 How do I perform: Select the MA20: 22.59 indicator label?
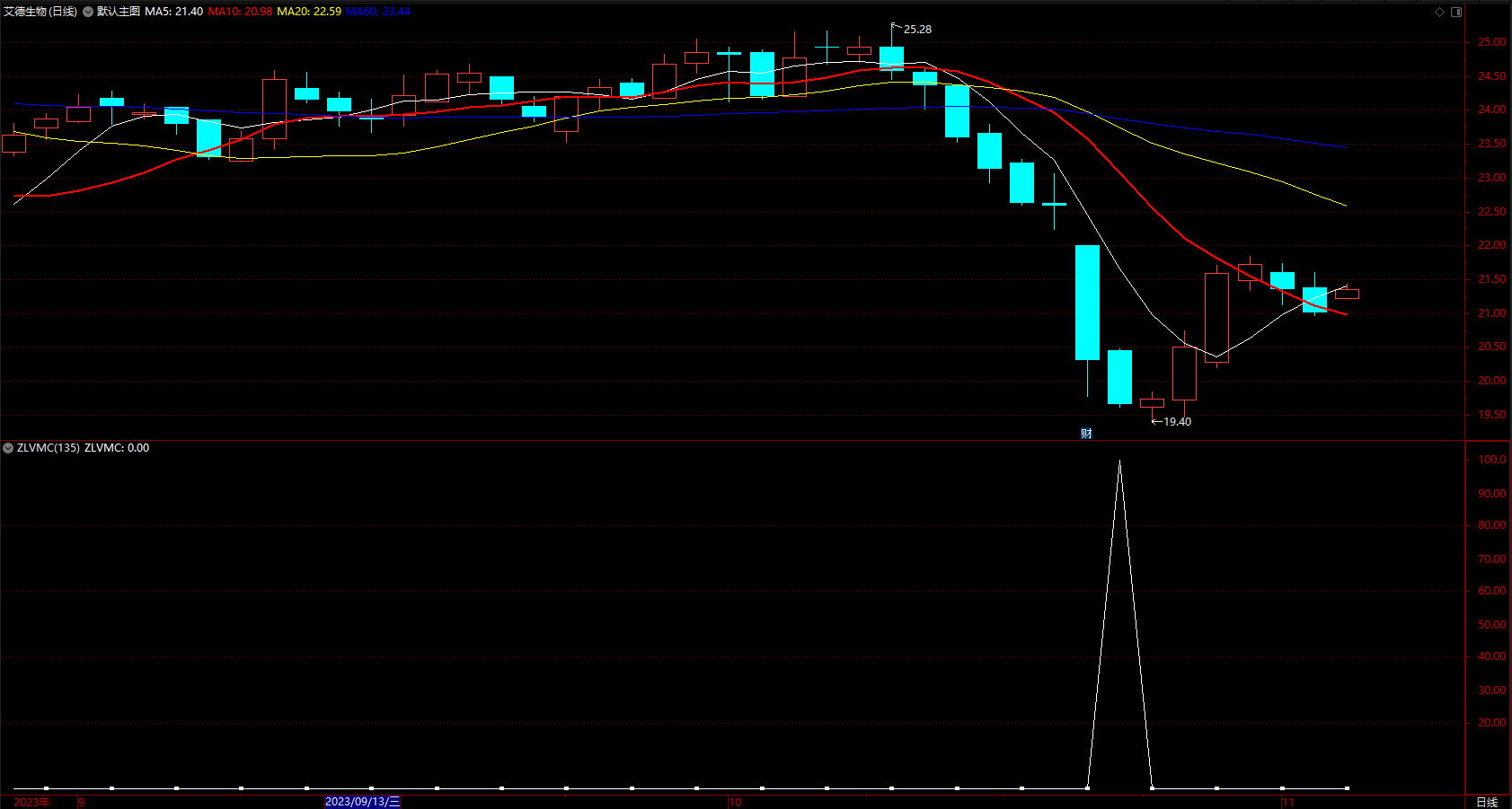point(309,12)
